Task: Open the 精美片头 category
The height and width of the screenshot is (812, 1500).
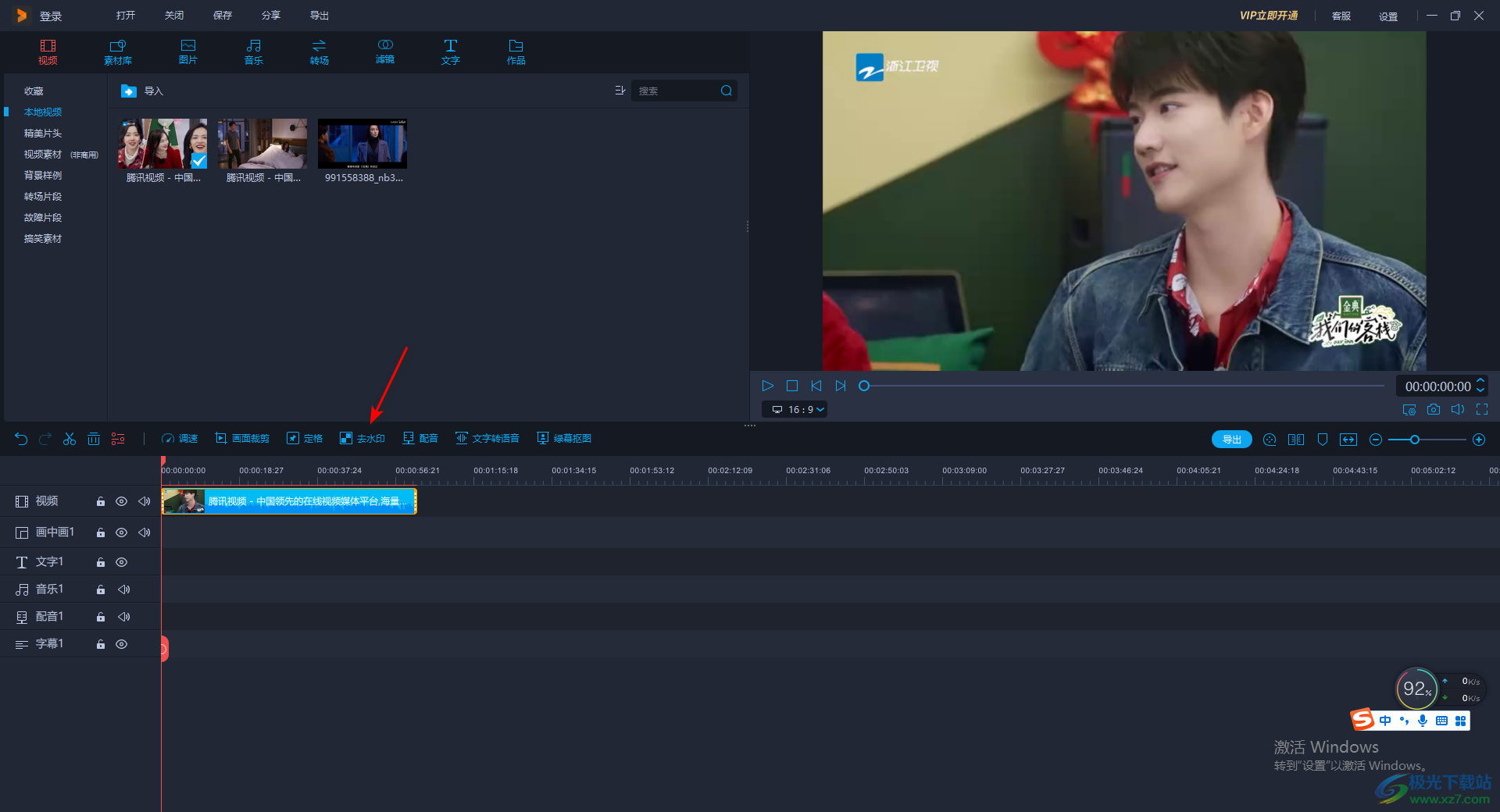Action: point(43,134)
